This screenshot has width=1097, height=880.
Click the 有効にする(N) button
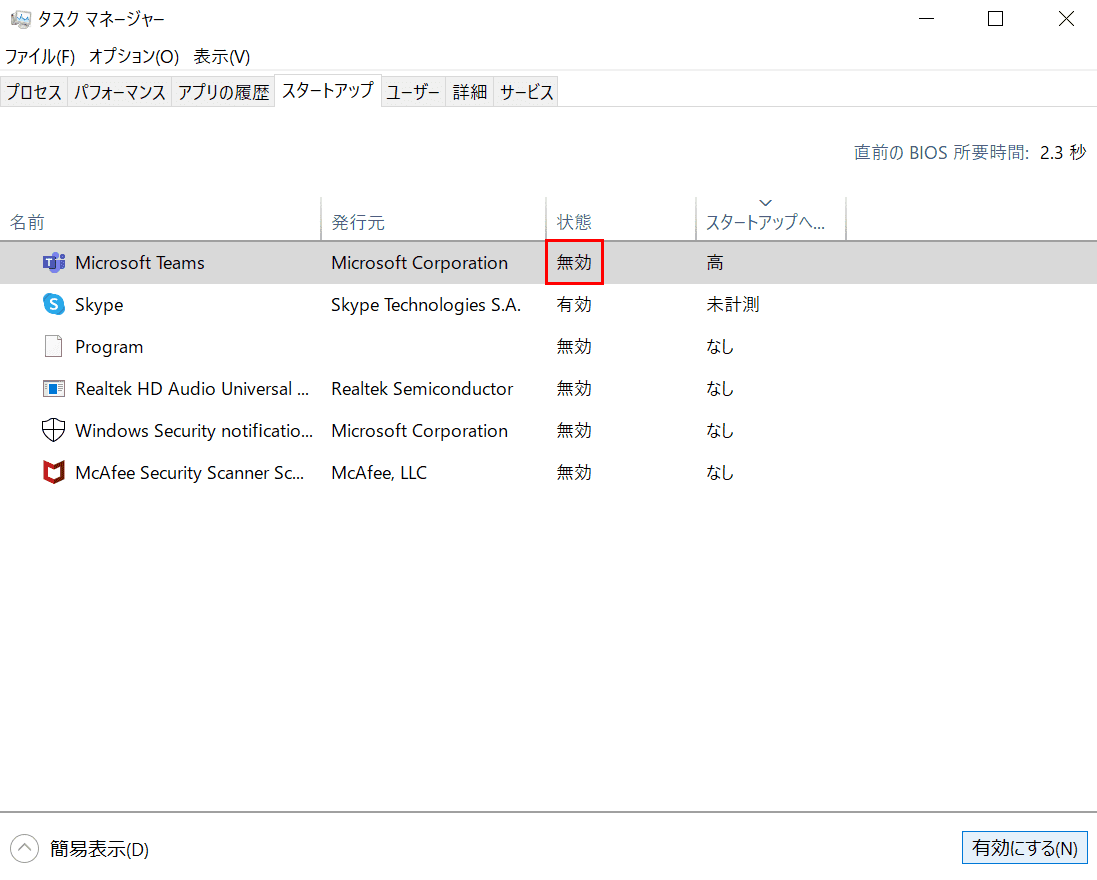click(1024, 848)
